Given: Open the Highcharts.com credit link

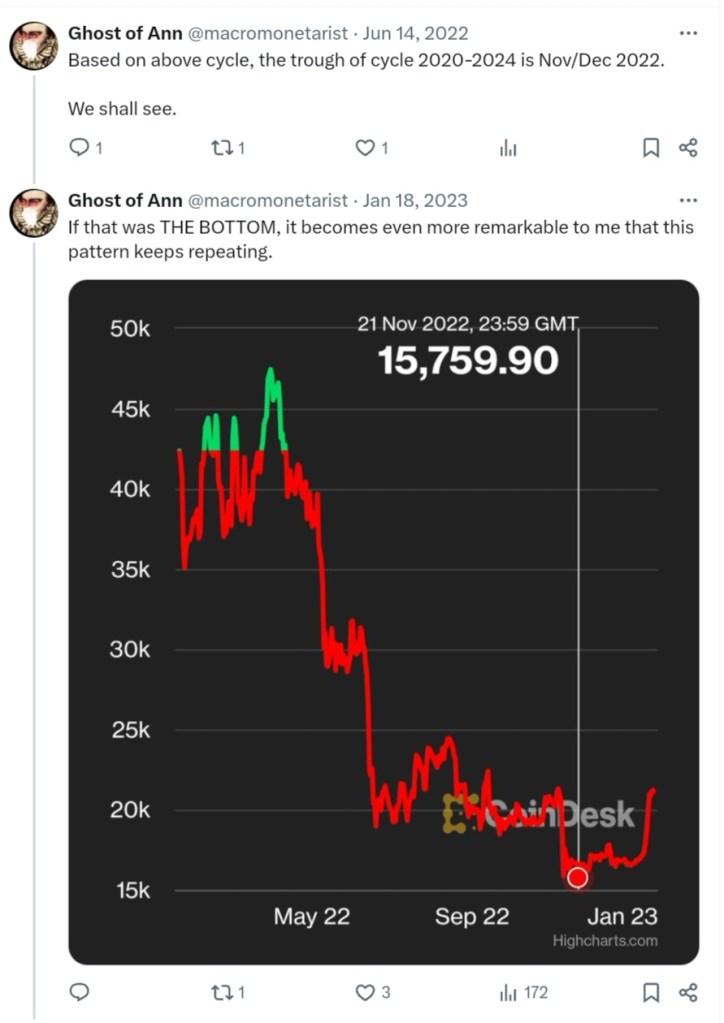Looking at the screenshot, I should coord(605,940).
